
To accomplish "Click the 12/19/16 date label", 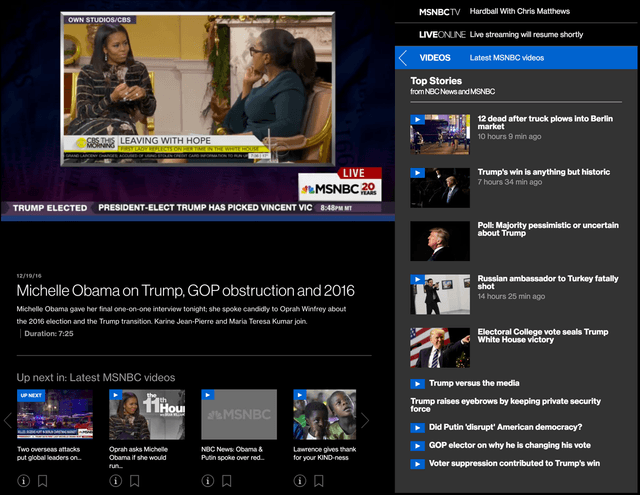I will point(29,276).
